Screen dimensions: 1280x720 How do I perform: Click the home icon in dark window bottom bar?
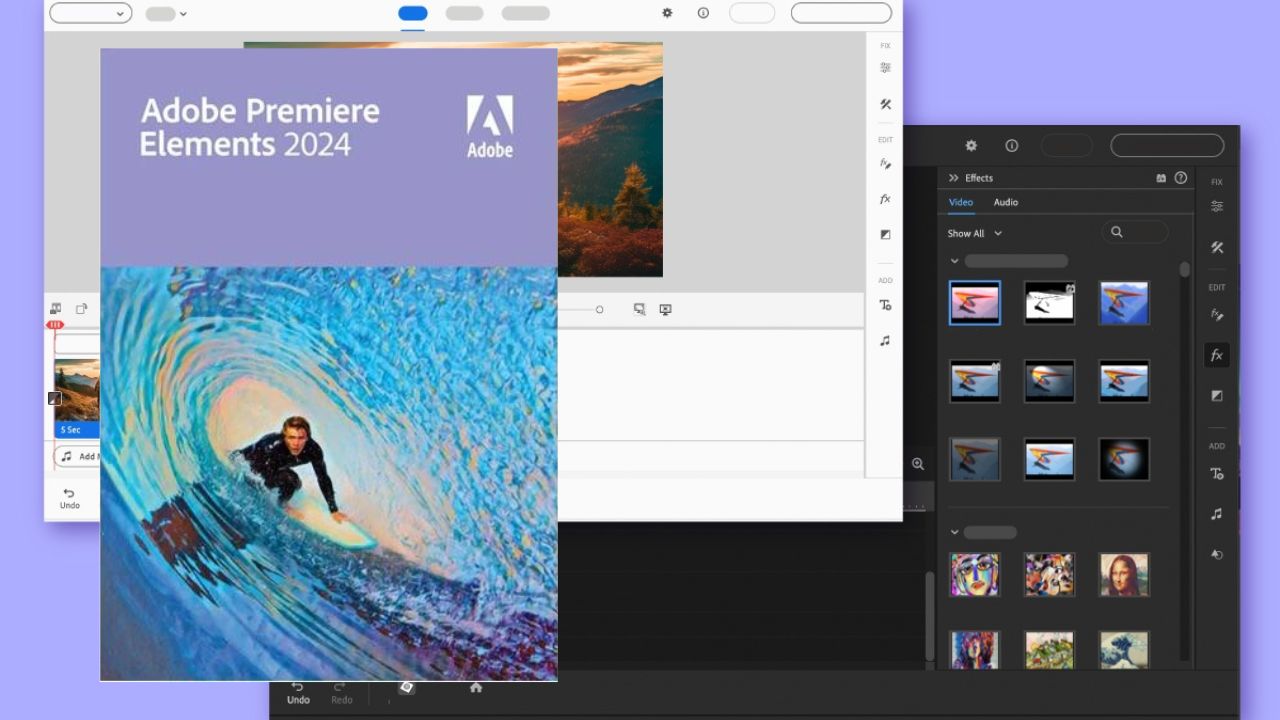tap(476, 688)
